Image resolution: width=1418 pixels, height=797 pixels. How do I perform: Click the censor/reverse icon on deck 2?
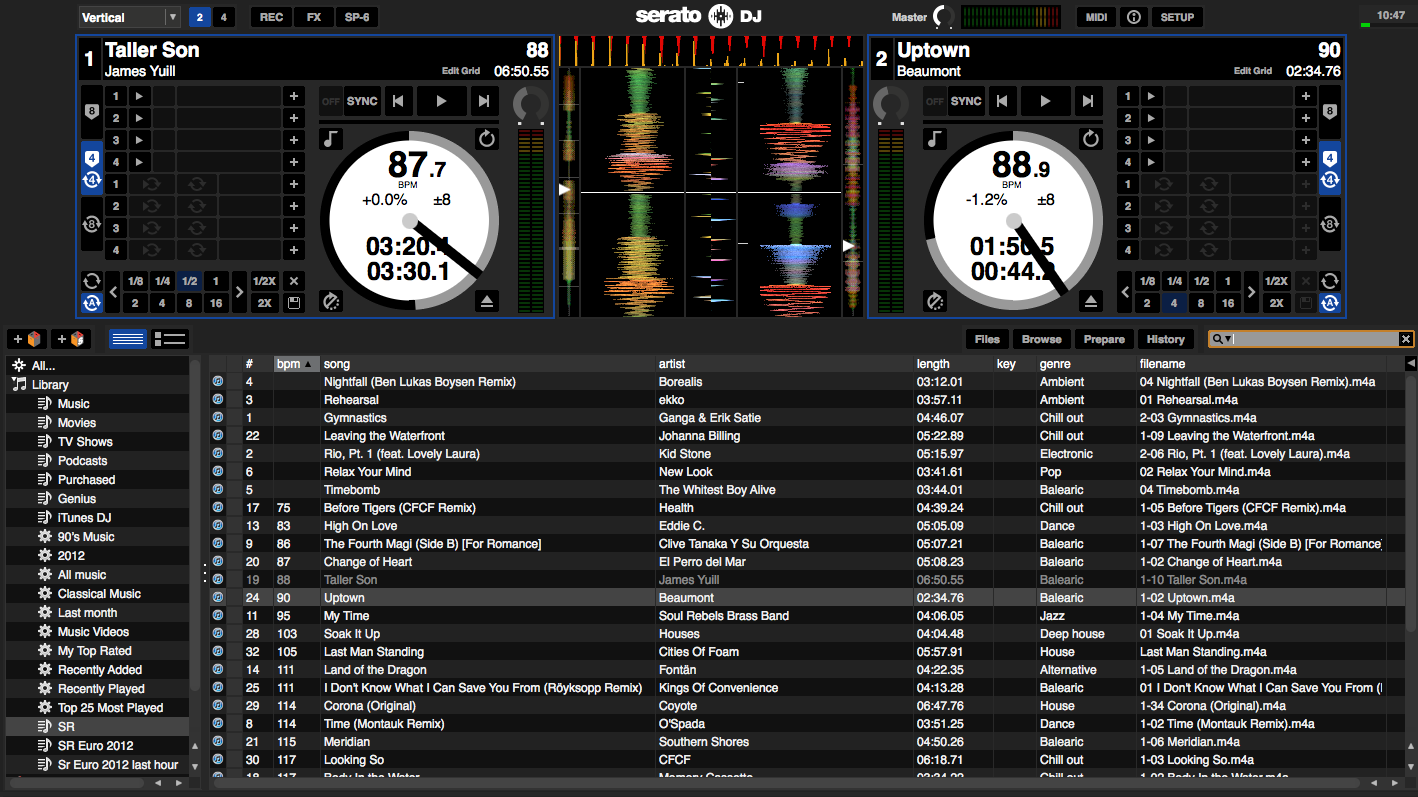1091,139
